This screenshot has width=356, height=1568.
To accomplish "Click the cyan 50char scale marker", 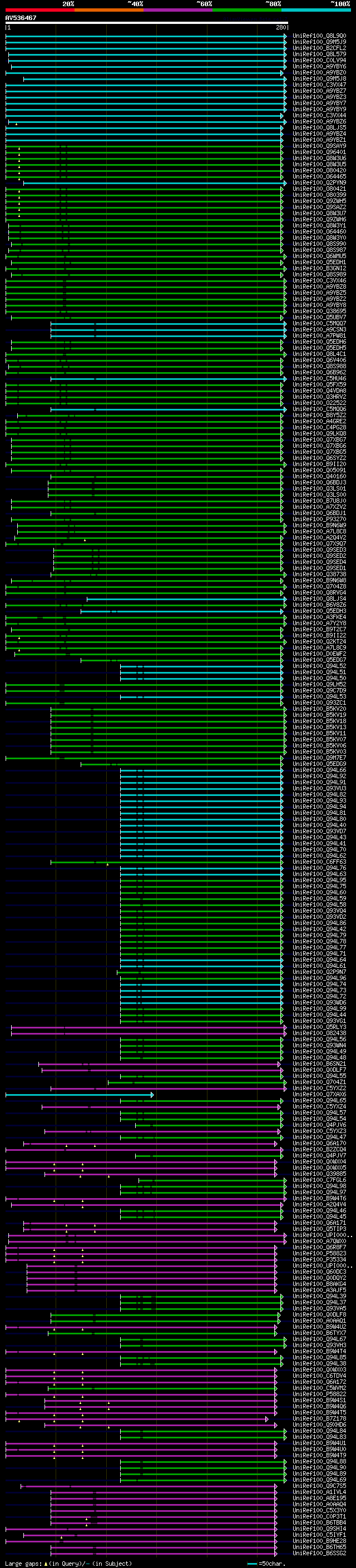I will click(252, 1564).
